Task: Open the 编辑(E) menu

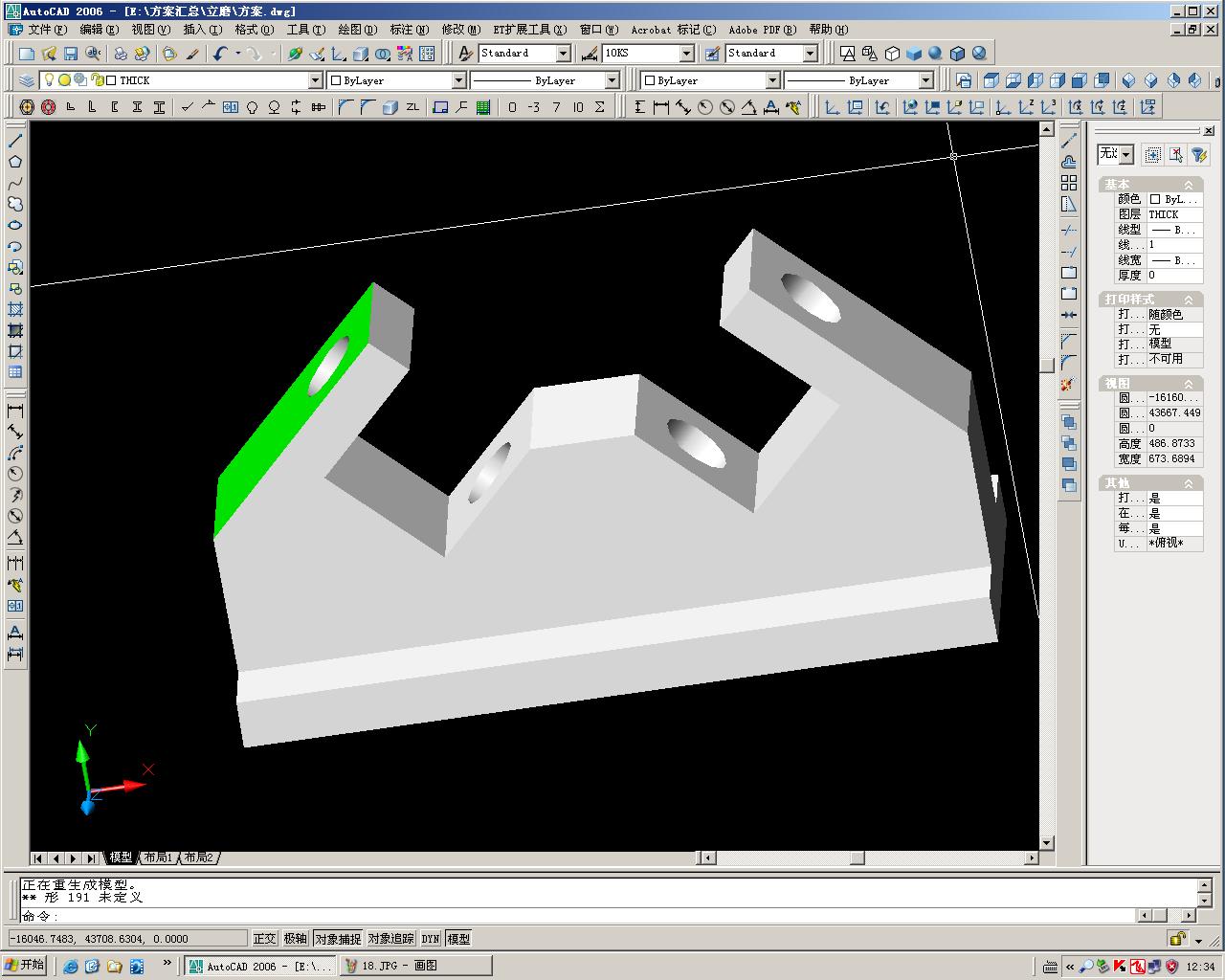Action: click(99, 30)
